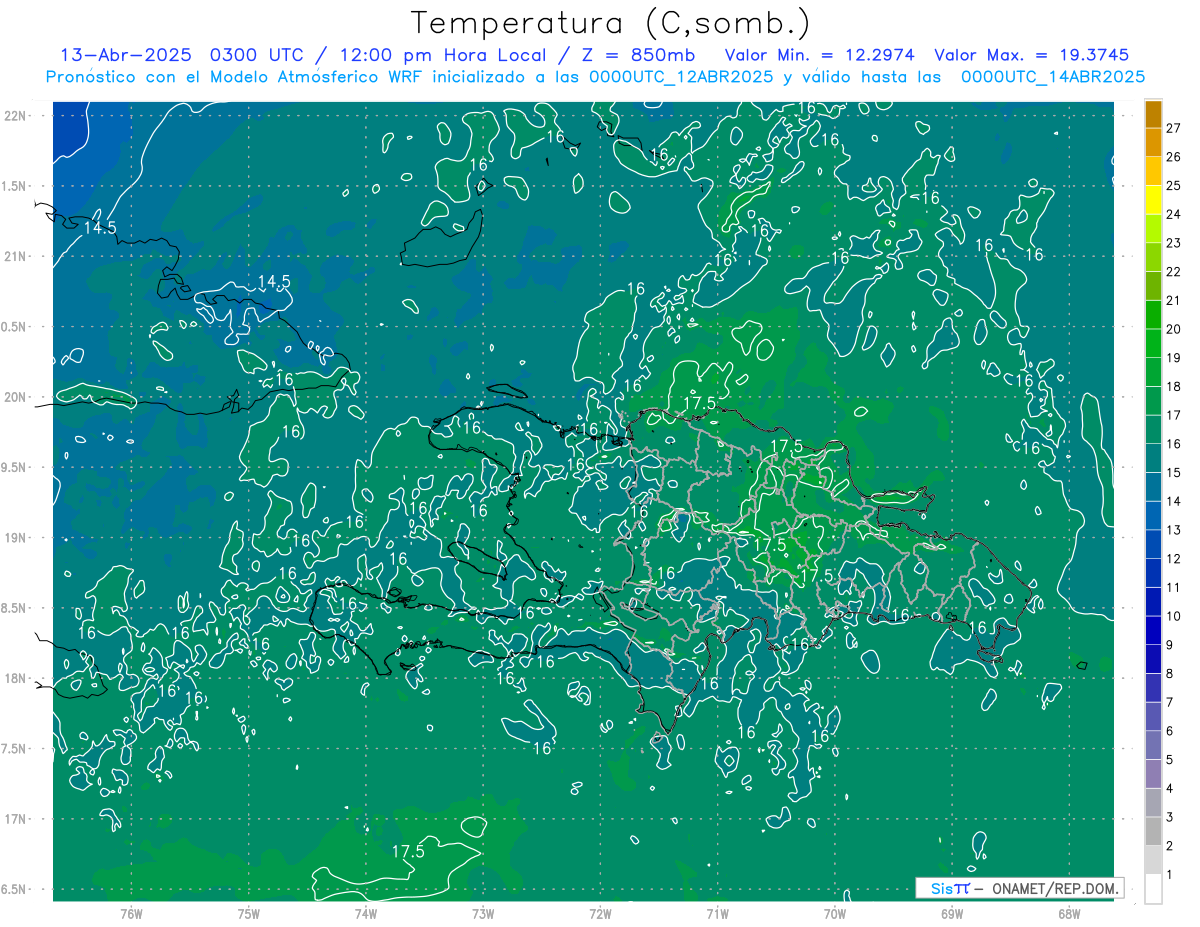Pick the yellow swatch beside 24 on color scale
The height and width of the screenshot is (927, 1200).
1153,200
